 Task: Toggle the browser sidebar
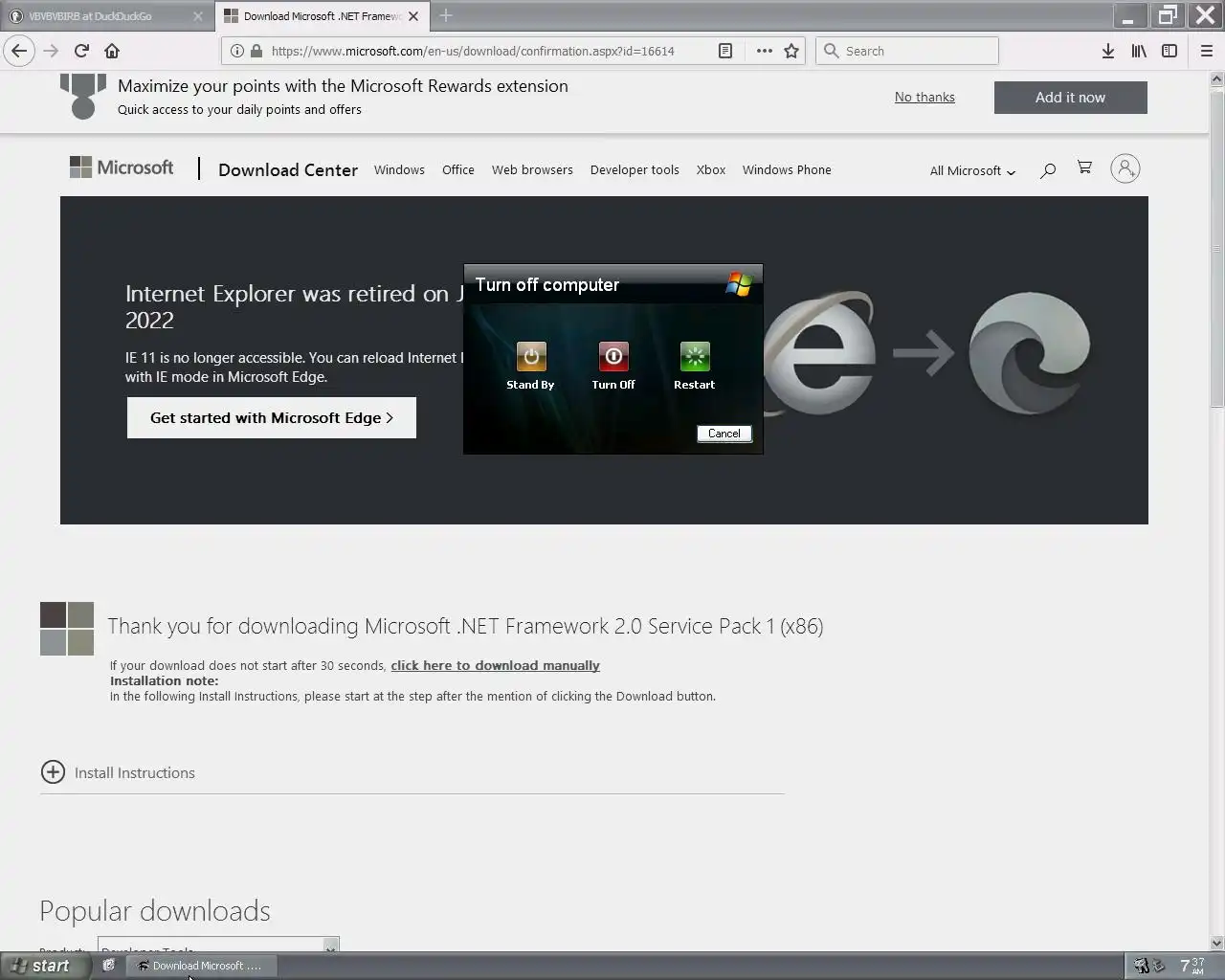coord(1169,51)
